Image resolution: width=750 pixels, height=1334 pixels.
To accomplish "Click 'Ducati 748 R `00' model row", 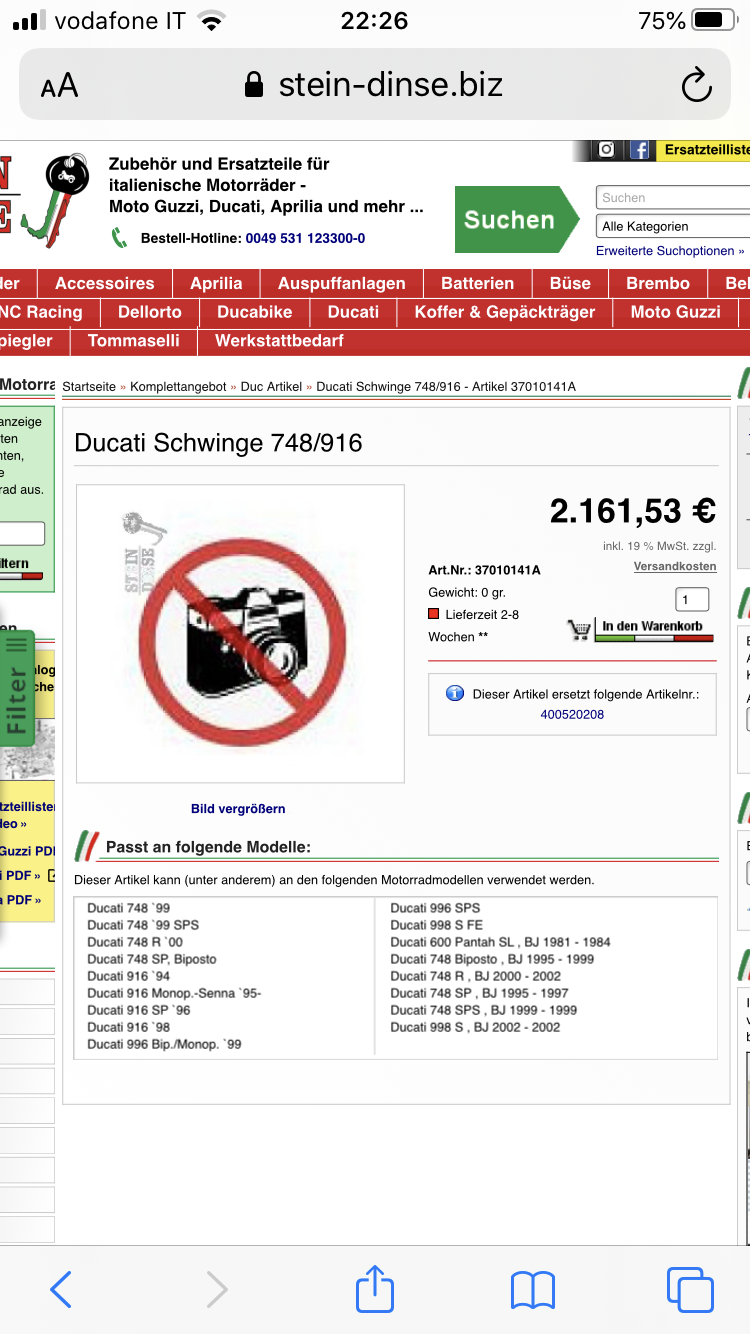I will pyautogui.click(x=135, y=942).
